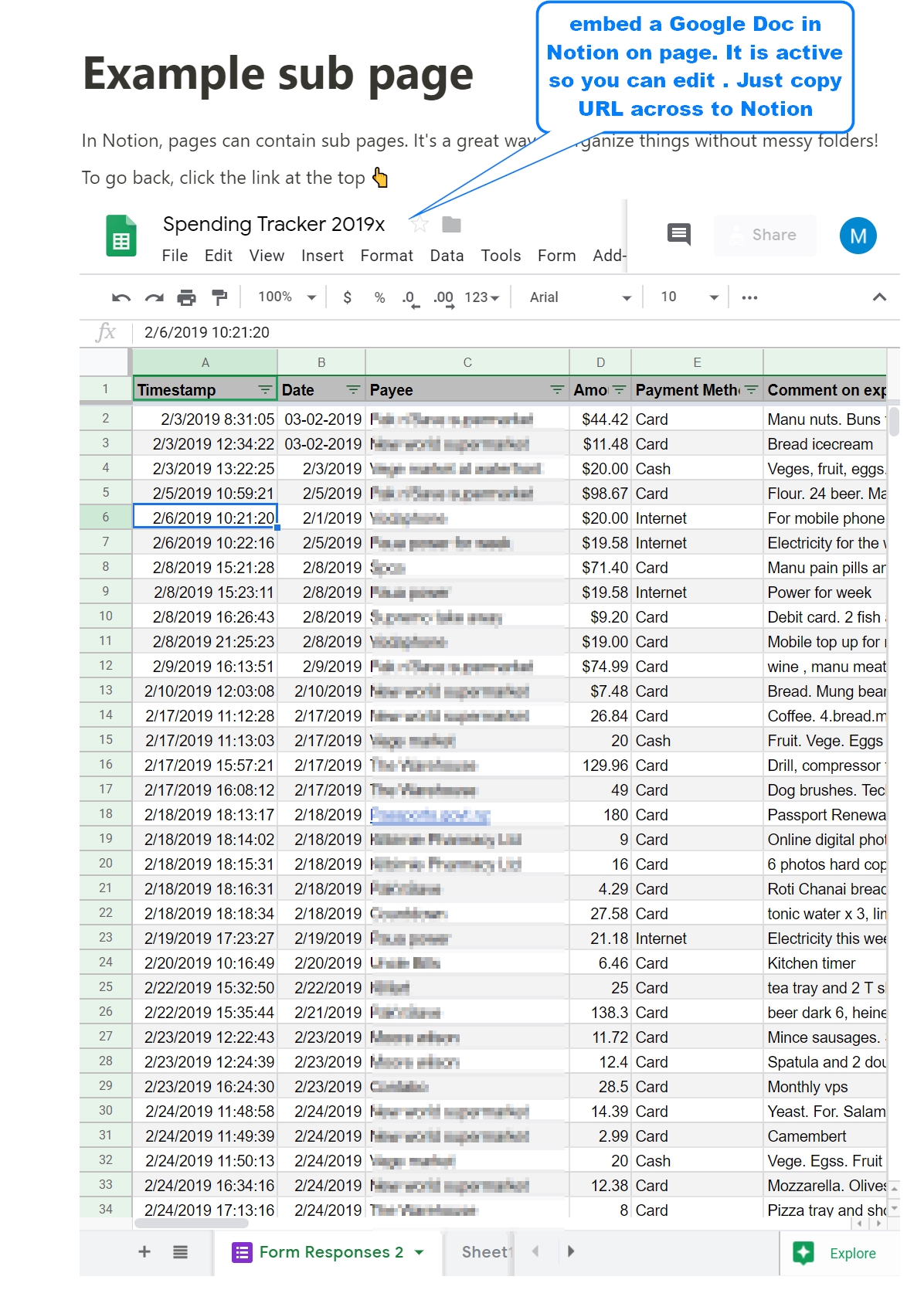Click the all sheets list icon

click(x=180, y=1252)
